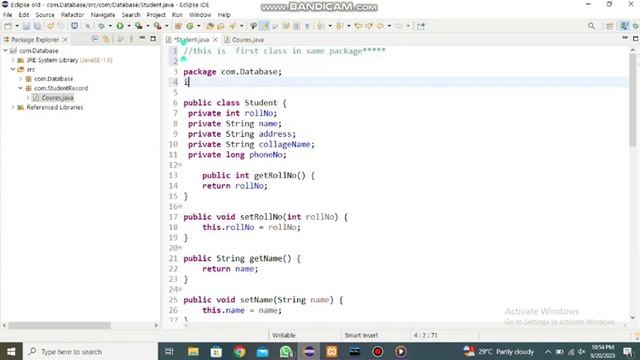Switch to the Coures.java editor tab
This screenshot has width=640, height=360.
tap(244, 40)
